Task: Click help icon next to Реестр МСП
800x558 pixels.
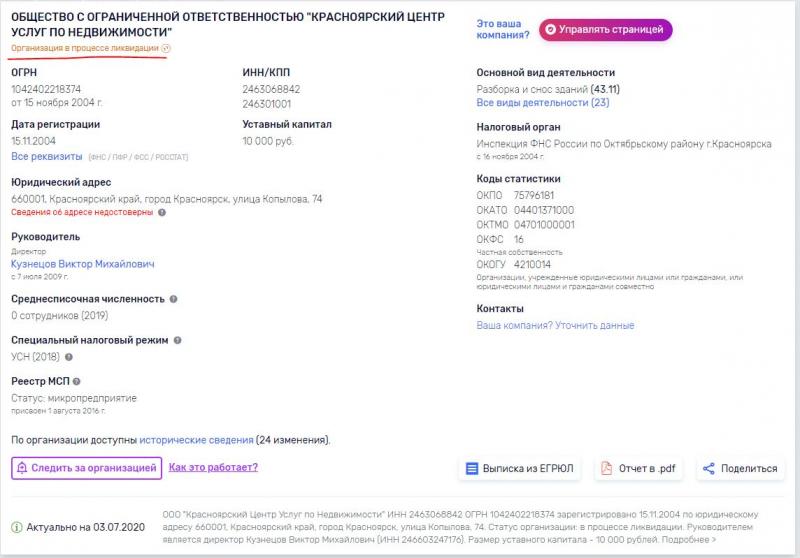Action: click(77, 382)
